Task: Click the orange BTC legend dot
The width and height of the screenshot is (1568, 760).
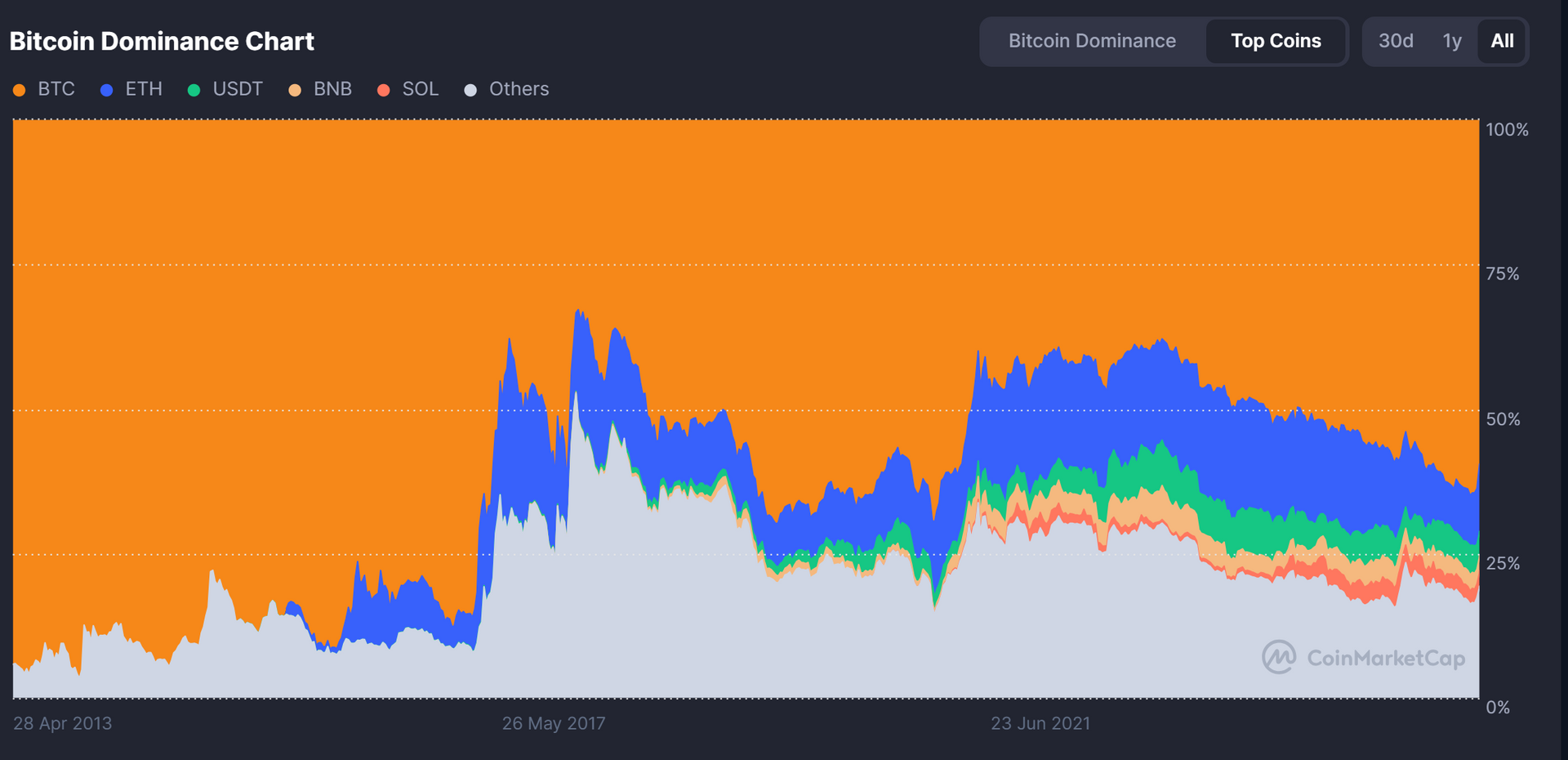Action: tap(20, 90)
